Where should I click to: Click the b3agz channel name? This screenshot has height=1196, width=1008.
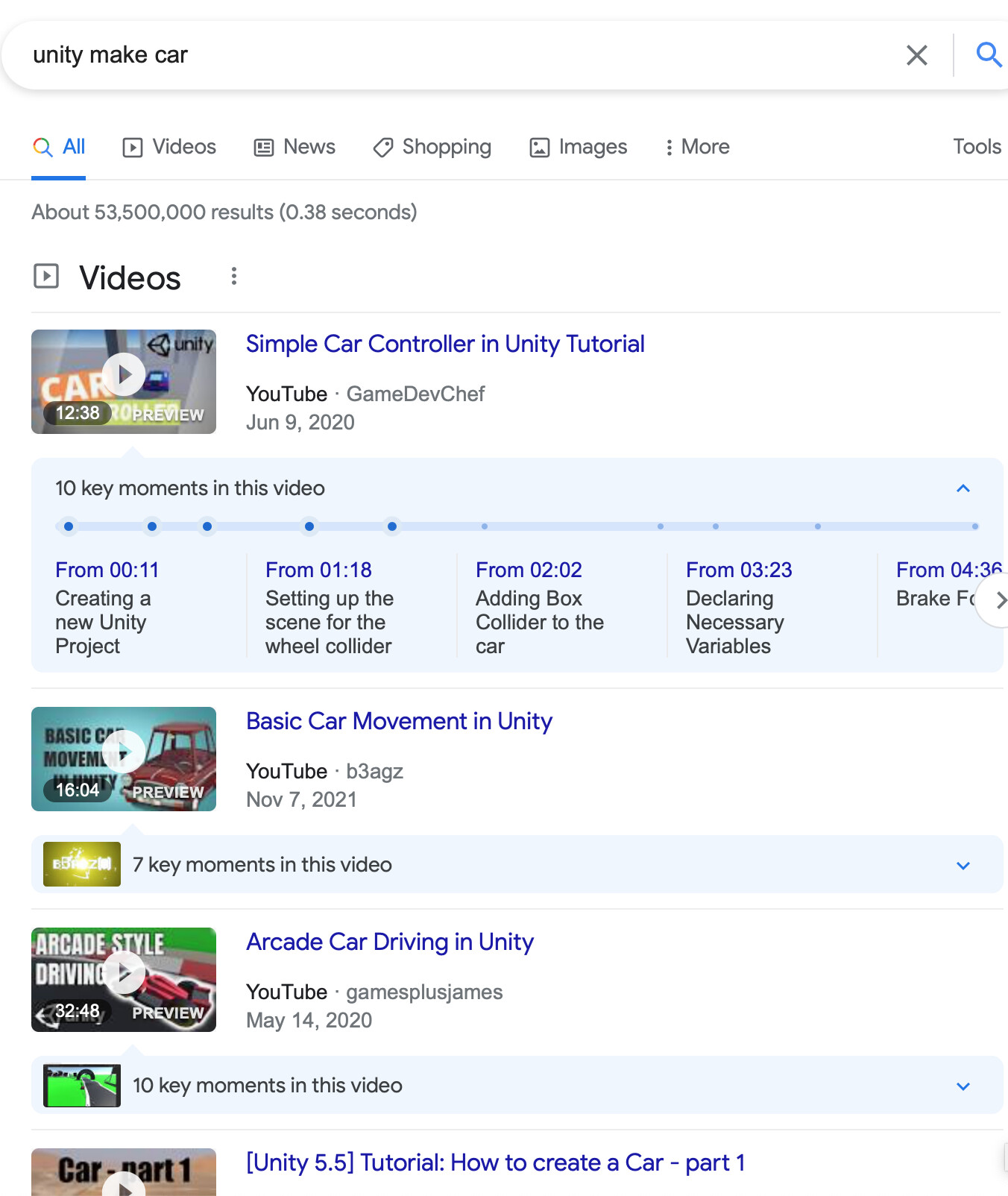pyautogui.click(x=374, y=771)
